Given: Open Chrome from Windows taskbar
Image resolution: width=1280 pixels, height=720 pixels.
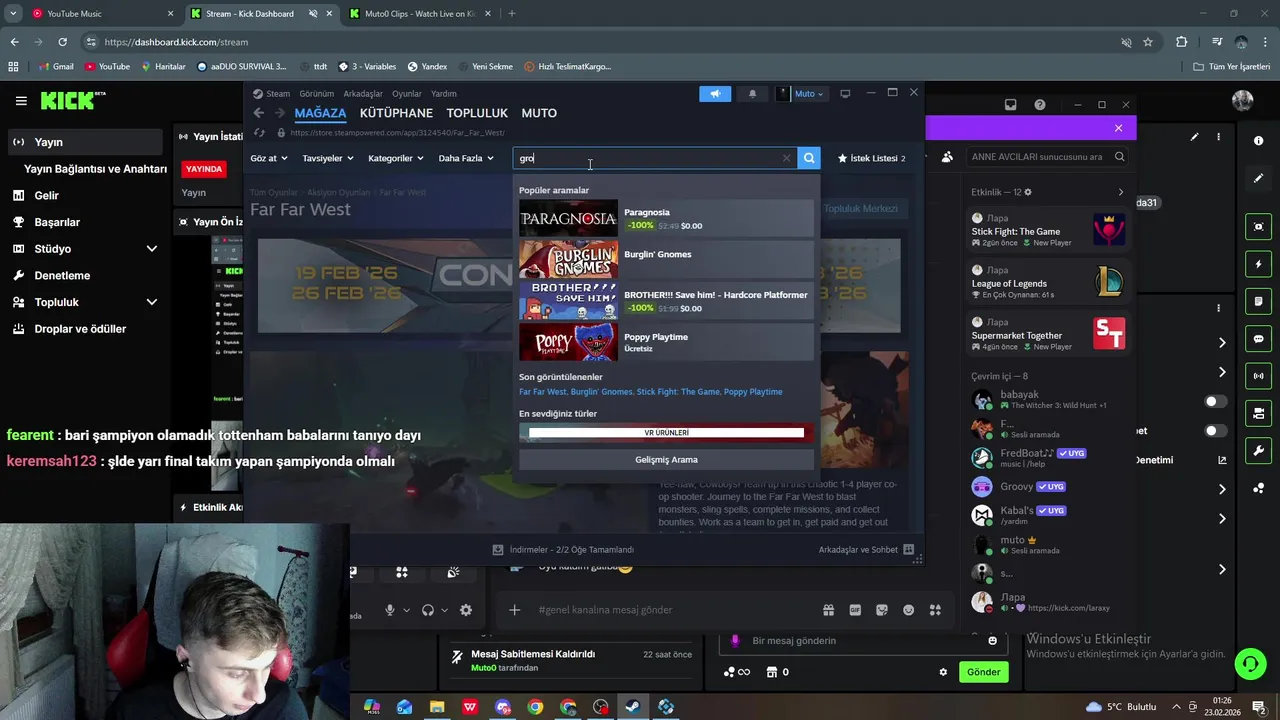Looking at the screenshot, I should tap(535, 707).
